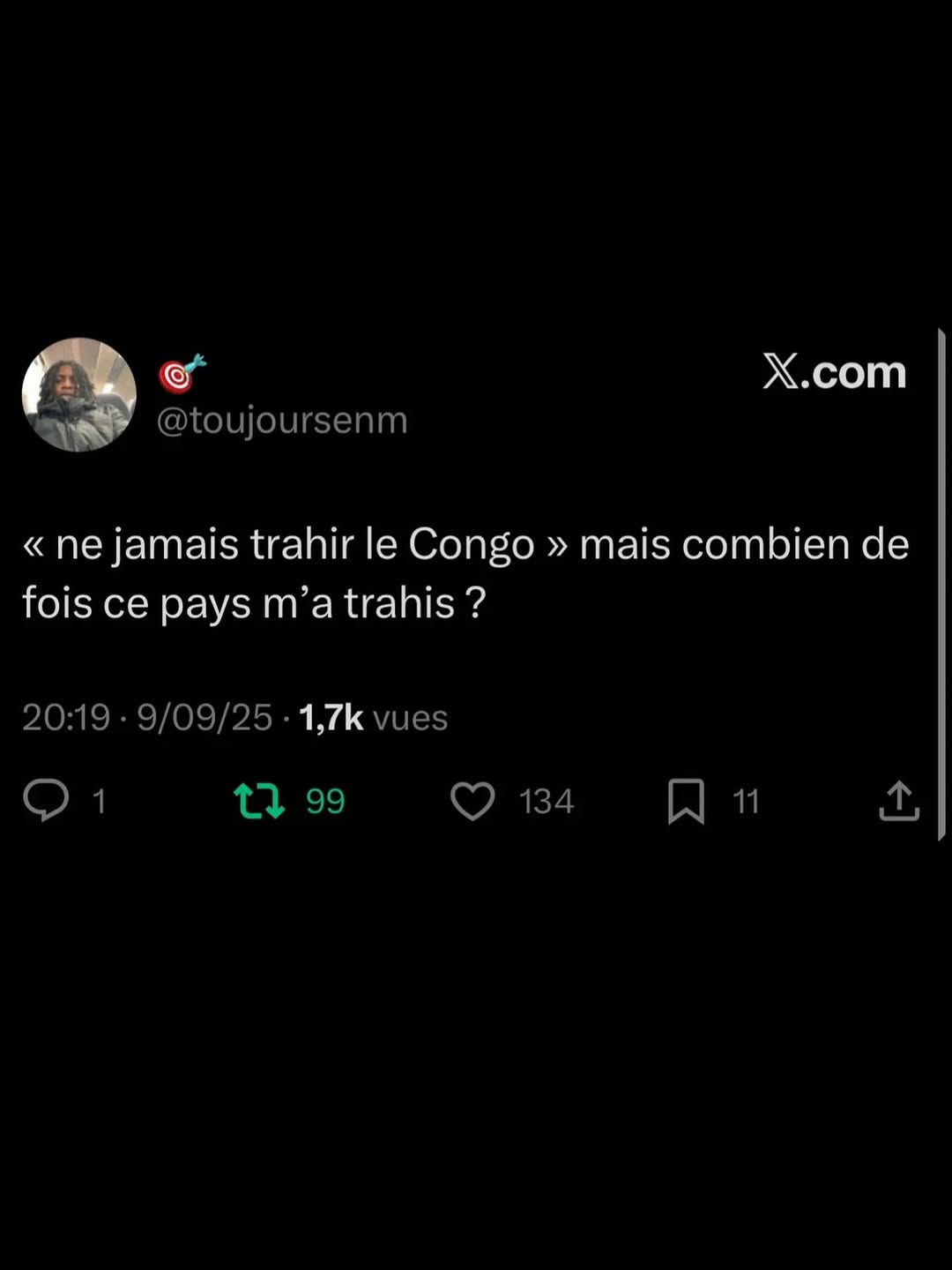Tap the share upload arrow icon
952x1270 pixels.
tap(899, 801)
